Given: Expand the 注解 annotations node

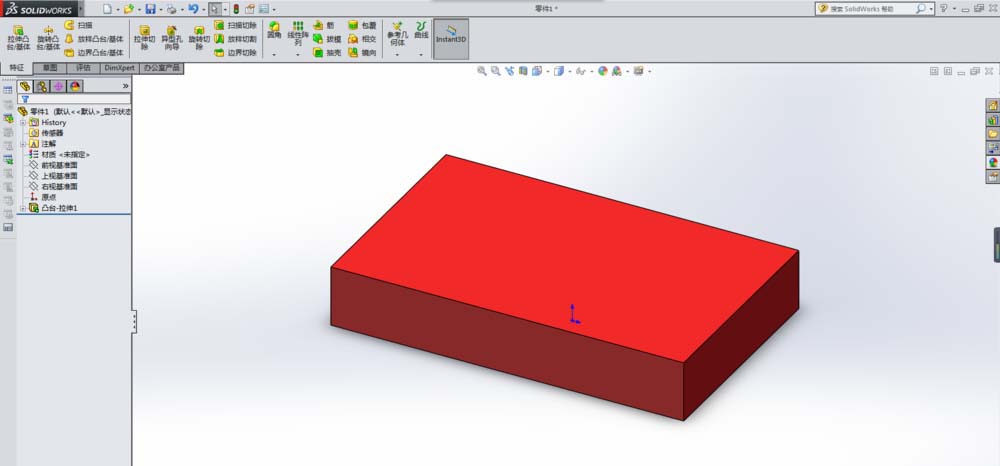Looking at the screenshot, I should tap(23, 144).
